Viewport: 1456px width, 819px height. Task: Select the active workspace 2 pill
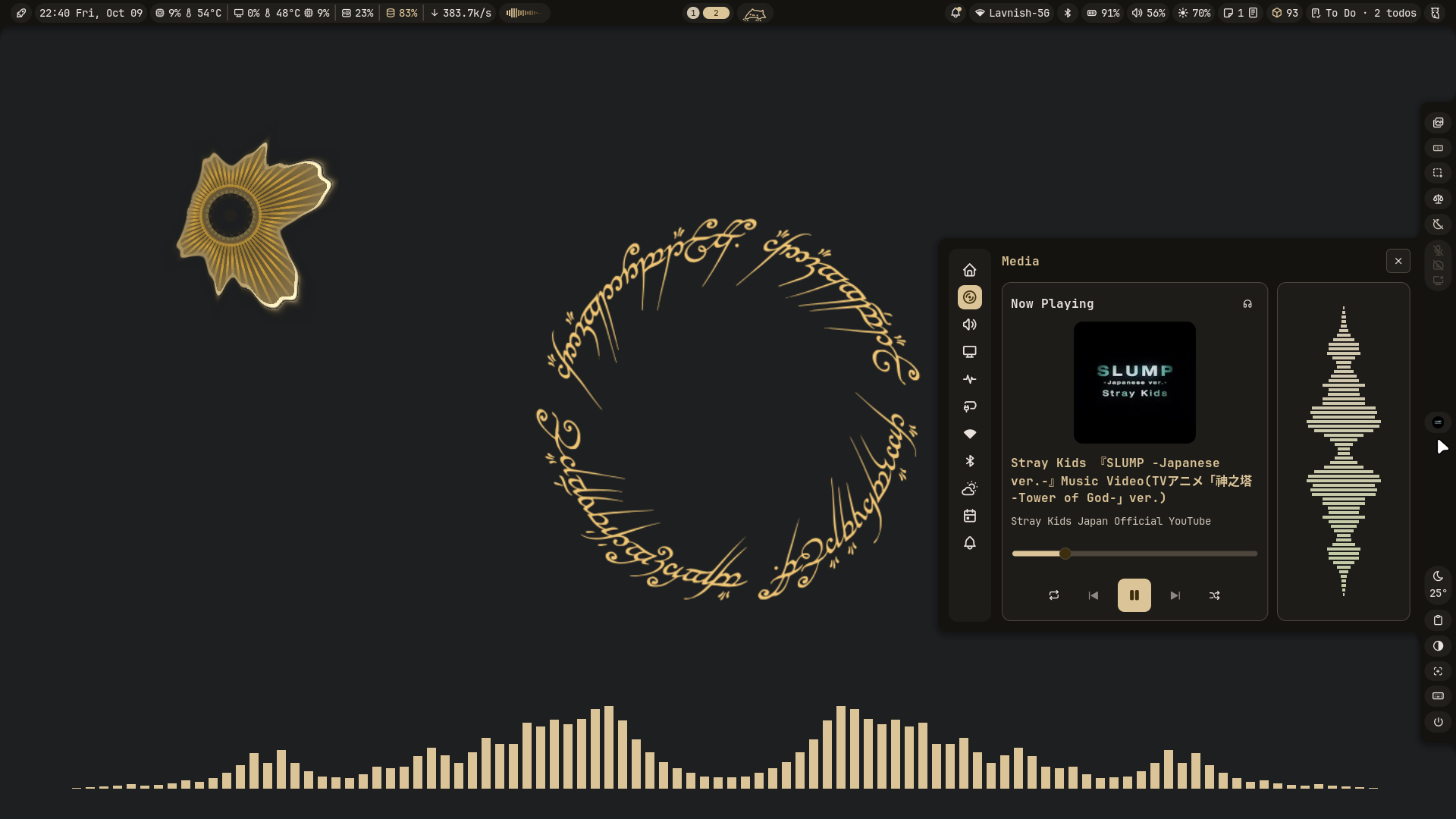[x=716, y=13]
